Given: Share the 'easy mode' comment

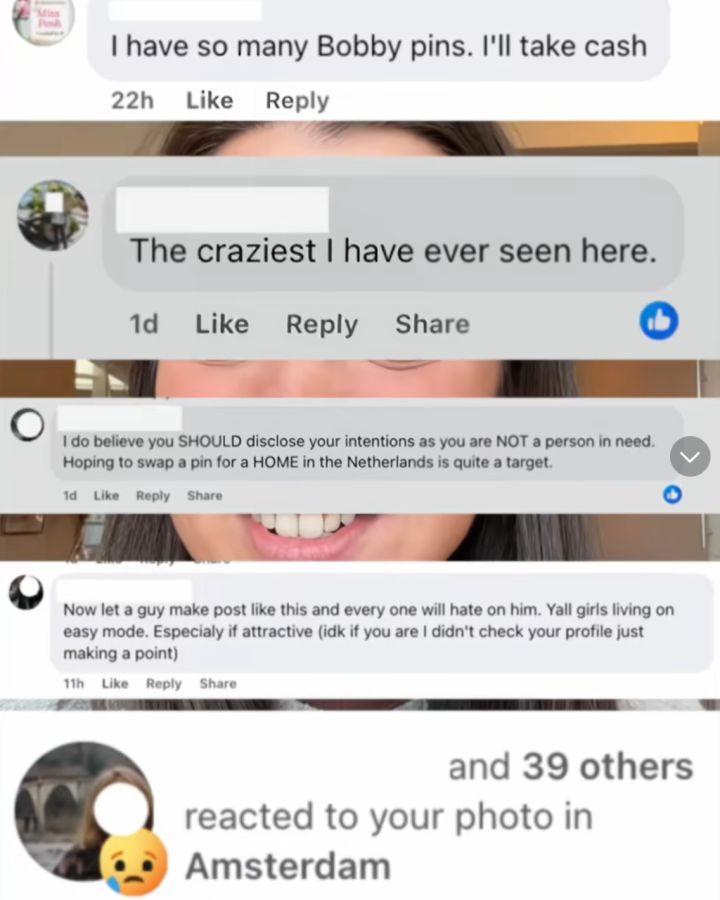Looking at the screenshot, I should pyautogui.click(x=218, y=684).
